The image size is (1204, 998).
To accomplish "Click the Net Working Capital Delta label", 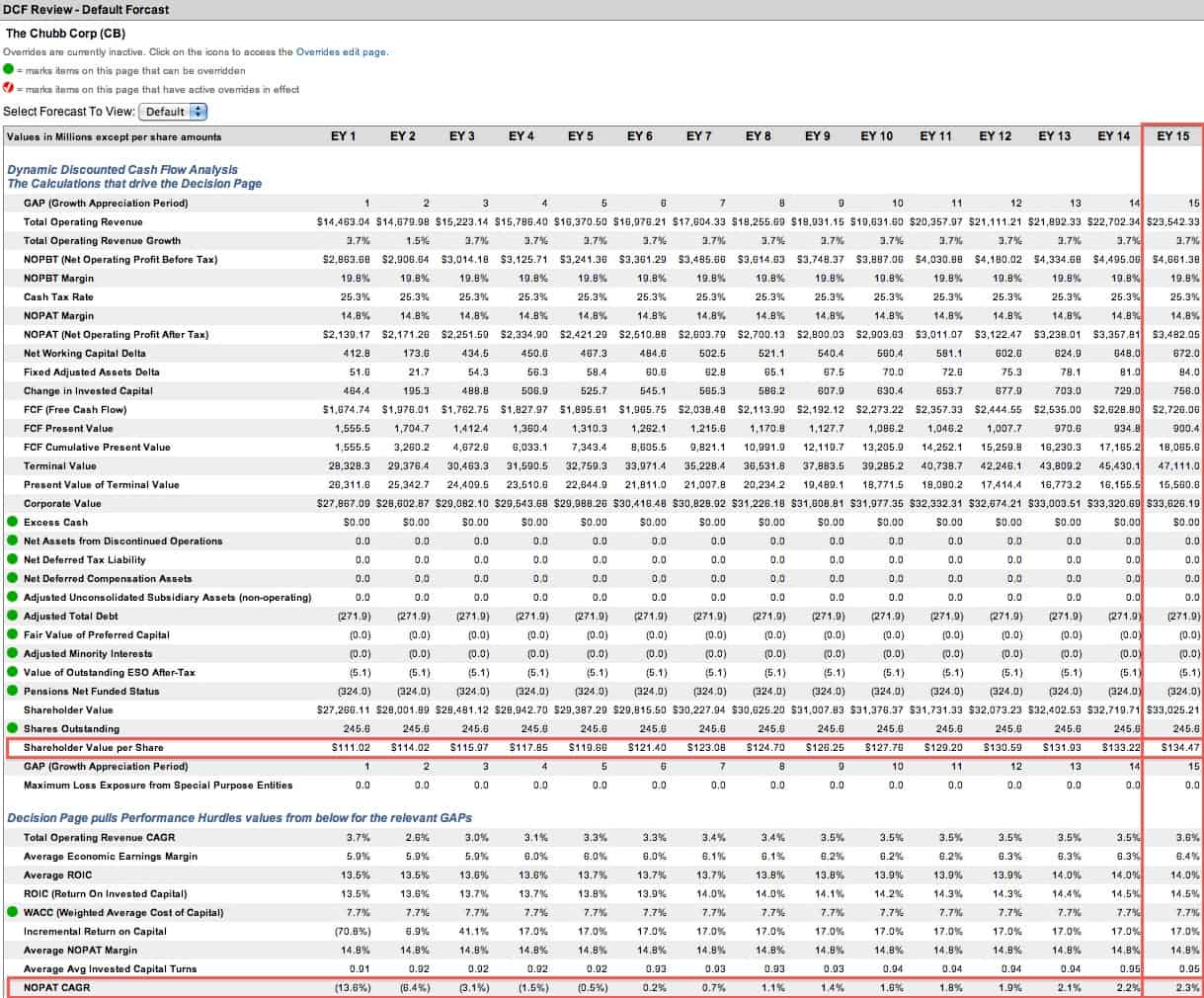I will coord(85,353).
